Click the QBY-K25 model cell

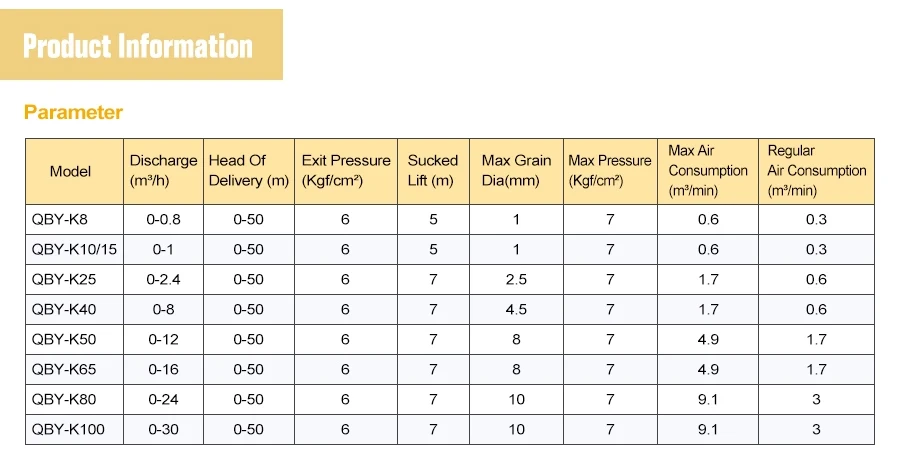coord(74,279)
